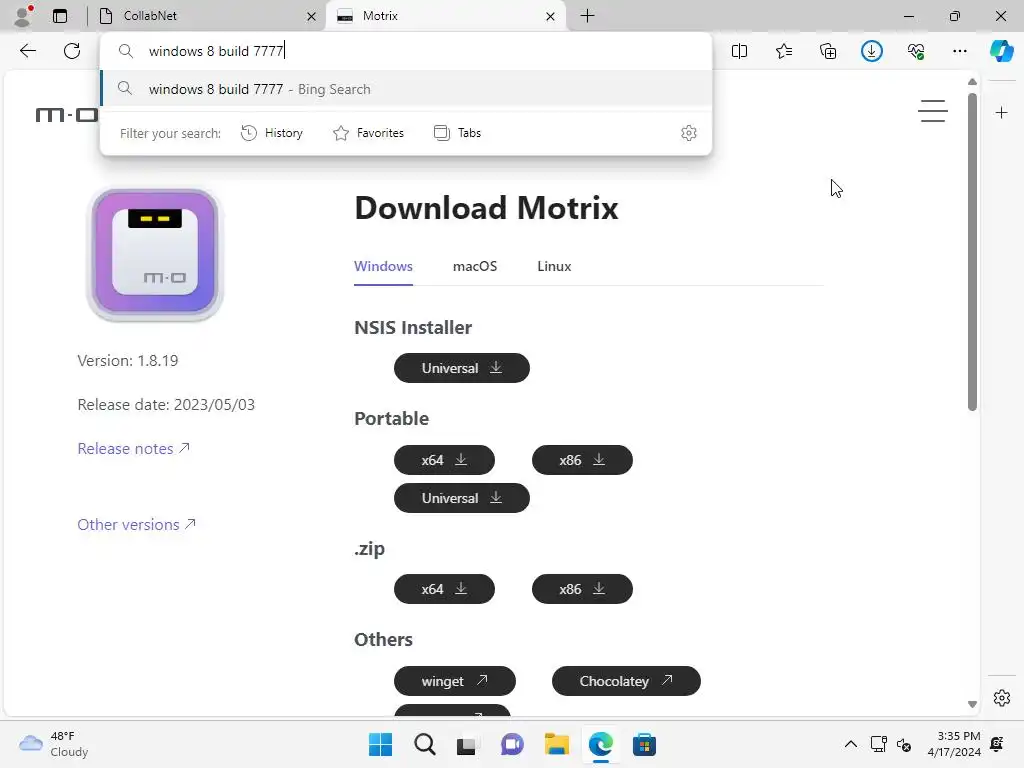Open Task View on the taskbar
This screenshot has width=1024, height=768.
(x=466, y=744)
